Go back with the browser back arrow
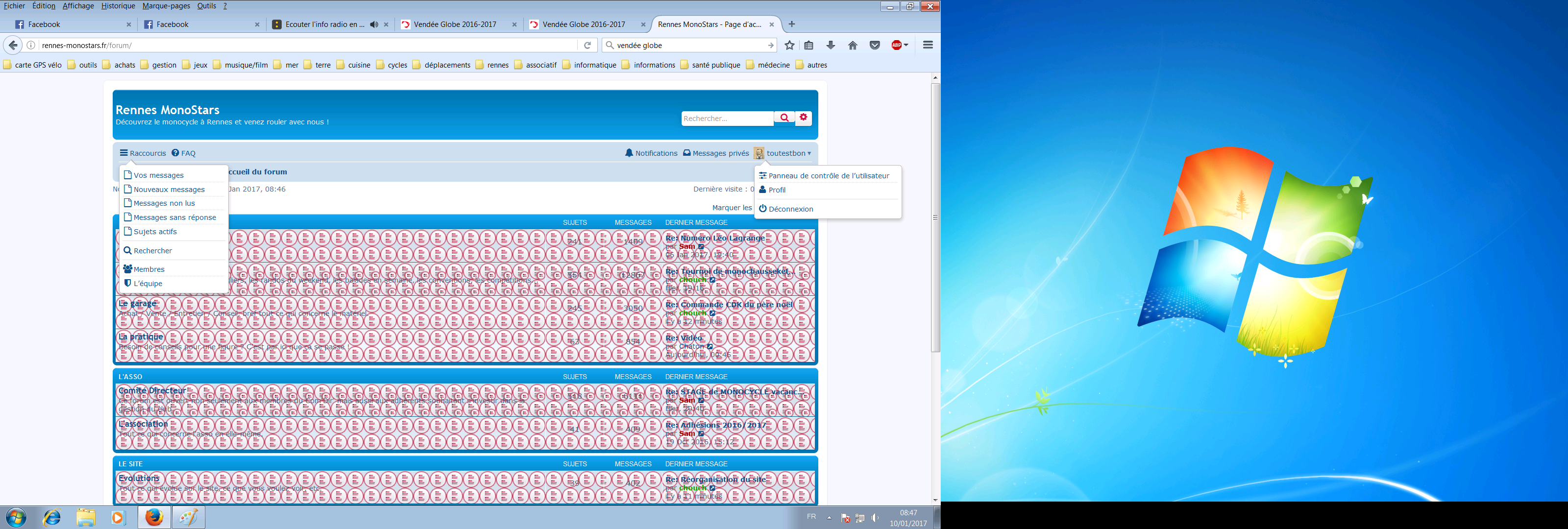 tap(13, 45)
